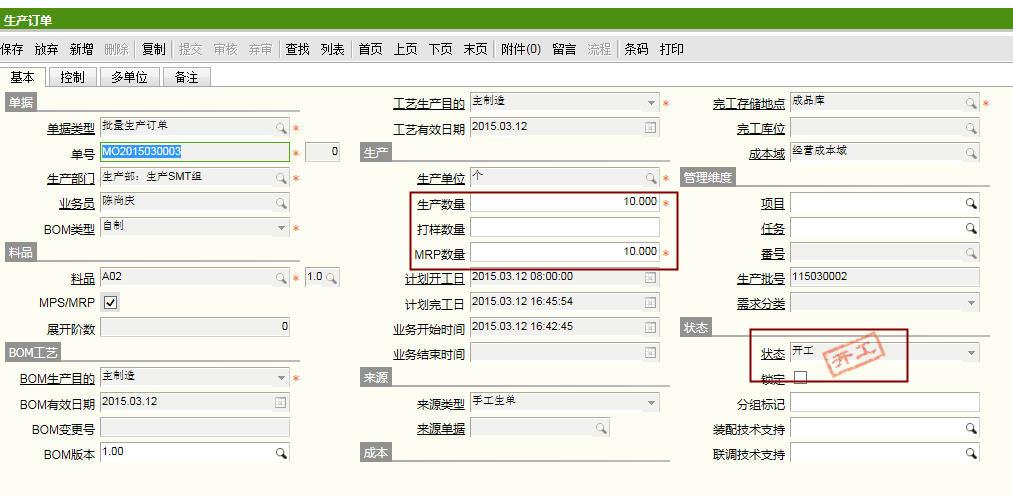Focus the 生产数量 input field
This screenshot has width=1013, height=497.
[x=565, y=202]
